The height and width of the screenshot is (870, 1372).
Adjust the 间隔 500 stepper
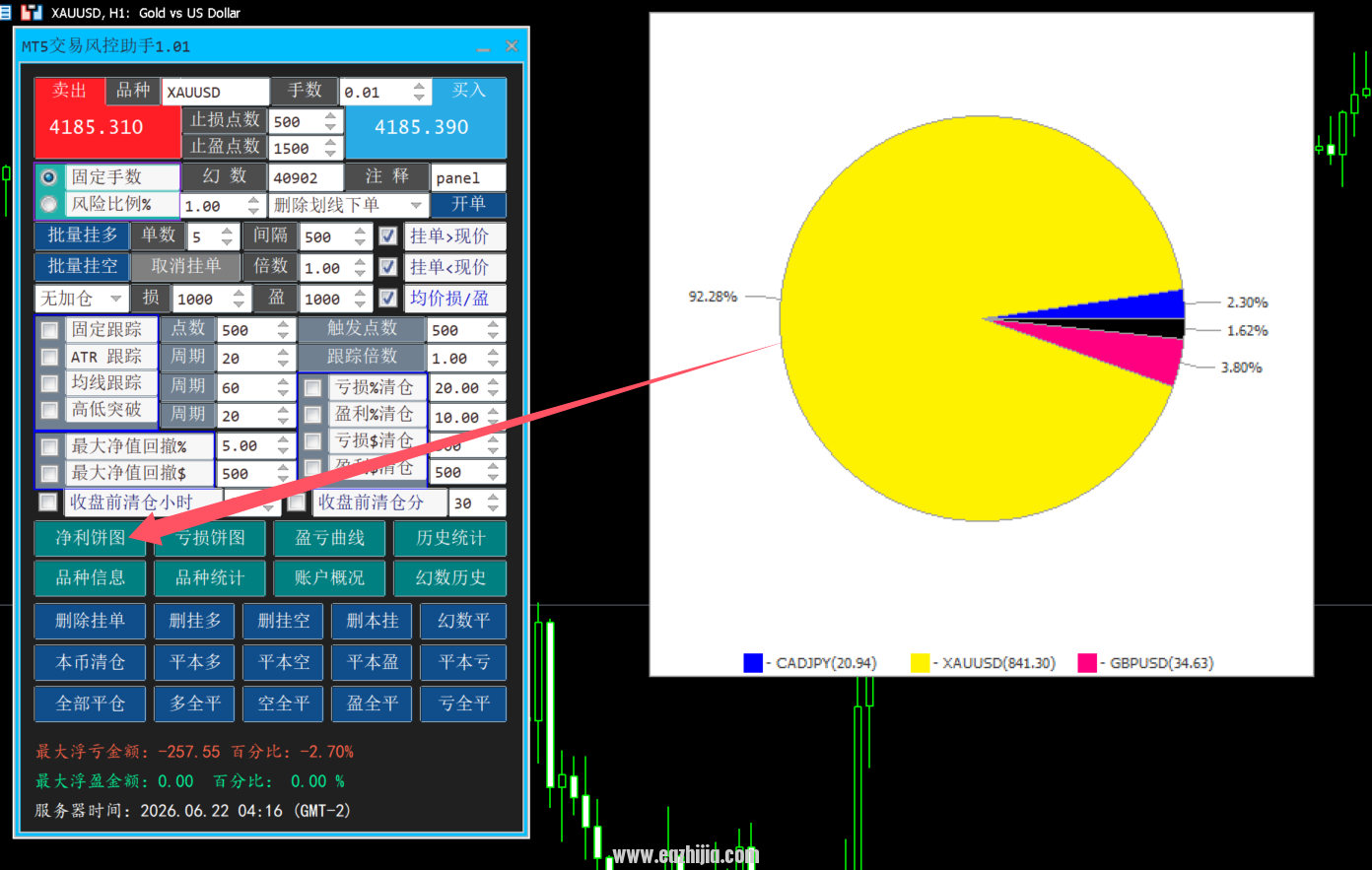(360, 236)
